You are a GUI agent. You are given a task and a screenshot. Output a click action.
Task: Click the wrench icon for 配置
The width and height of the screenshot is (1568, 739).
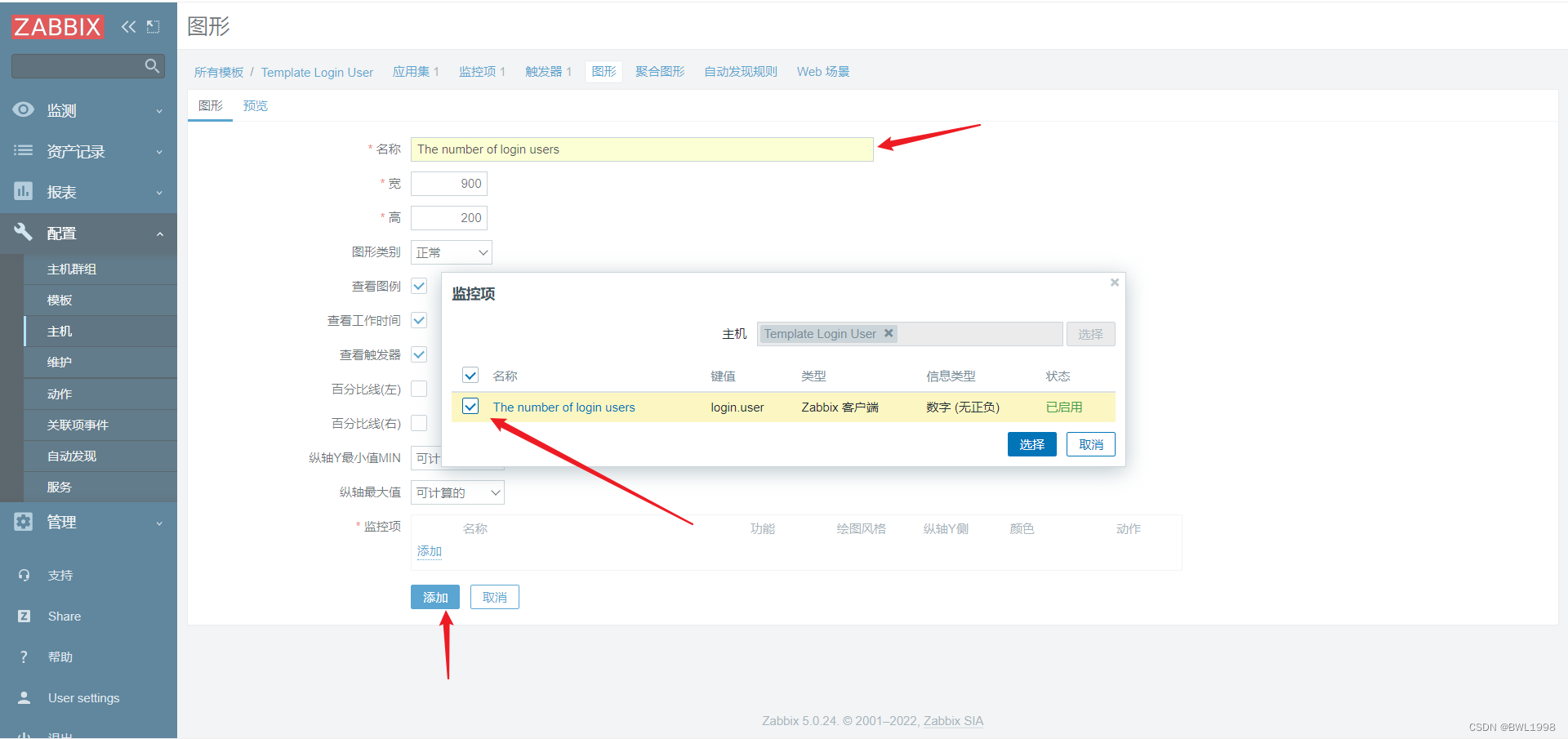[x=24, y=232]
